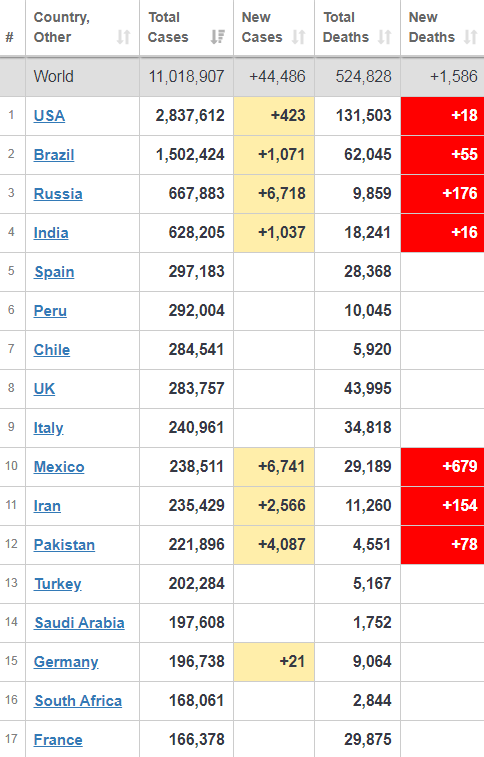Click Russia's yellow +6,718 new cases cell
Viewport: 484px width, 757px height.
pos(274,194)
